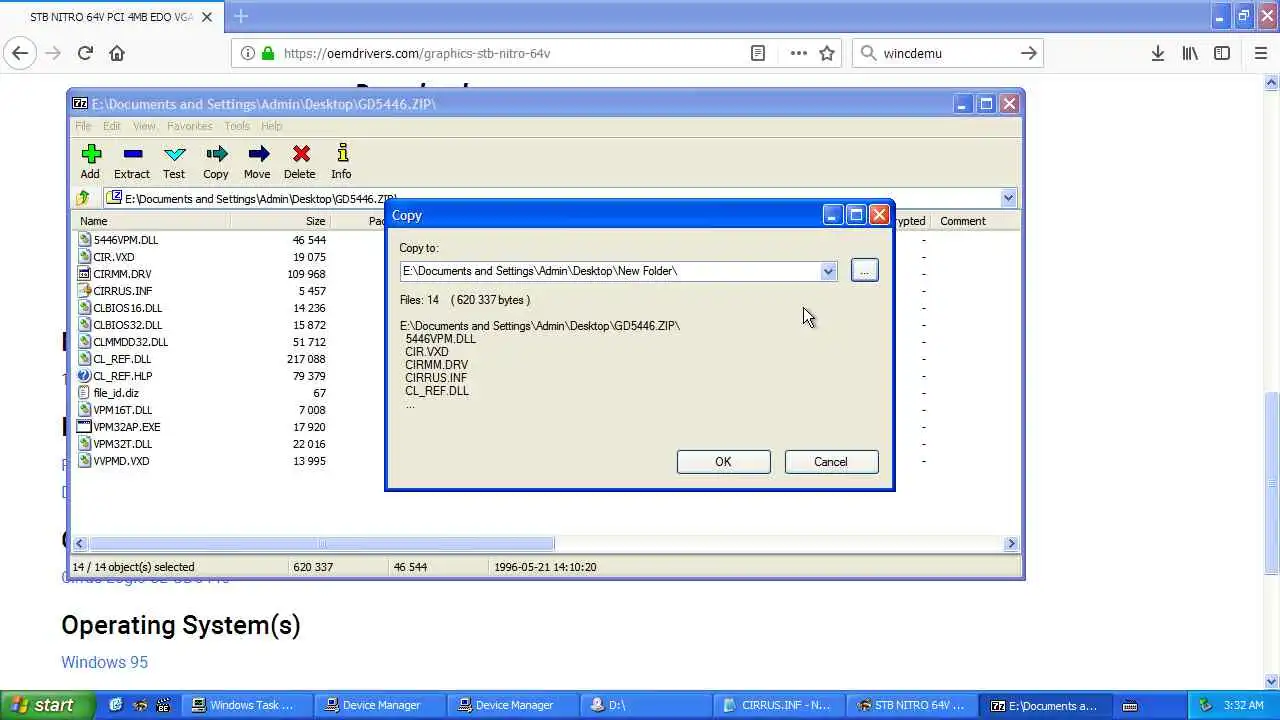1280x720 pixels.
Task: Switch to D:\ taskbar button
Action: [646, 705]
